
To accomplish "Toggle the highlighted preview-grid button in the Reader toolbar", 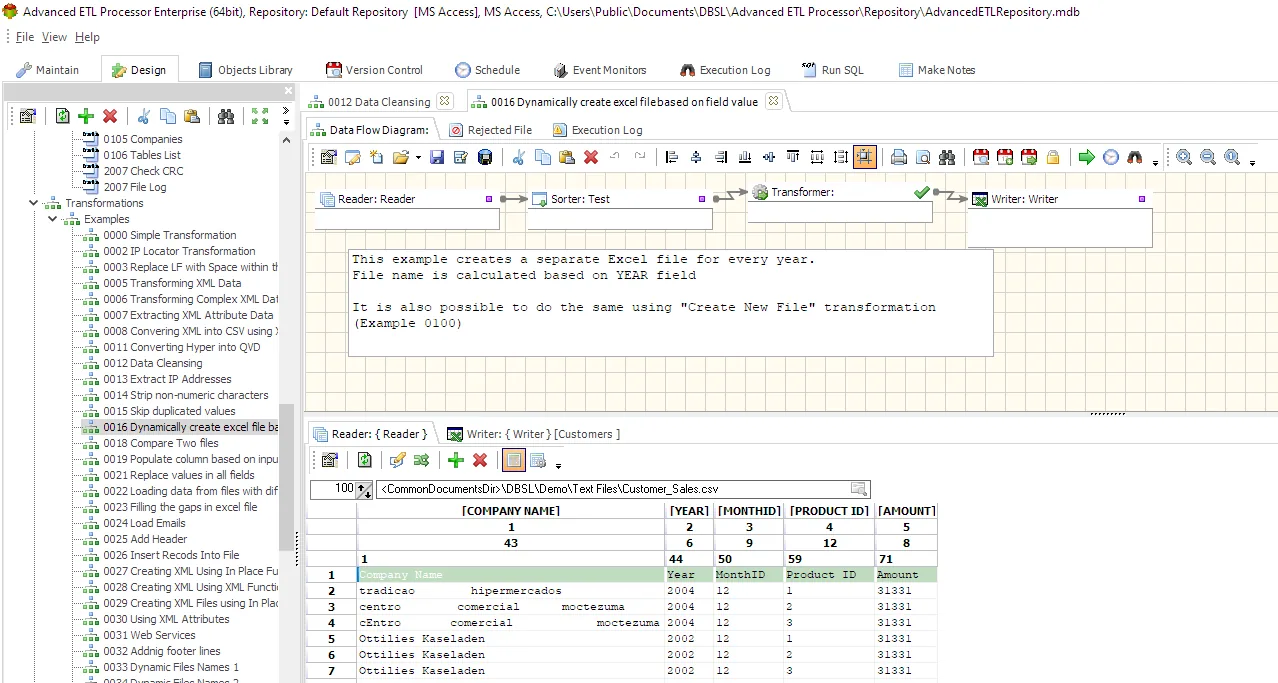I will click(x=514, y=460).
